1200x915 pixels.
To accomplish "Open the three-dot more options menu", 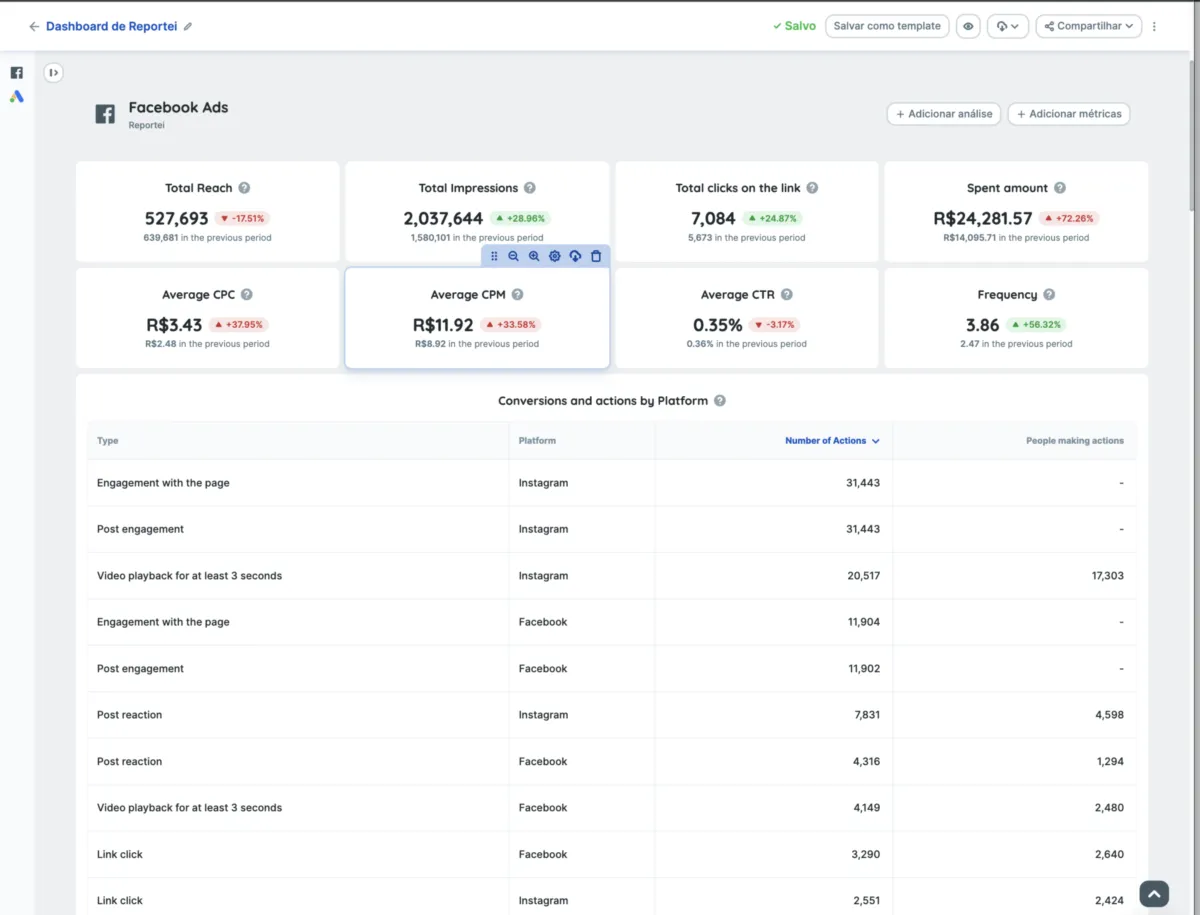I will coord(1154,27).
